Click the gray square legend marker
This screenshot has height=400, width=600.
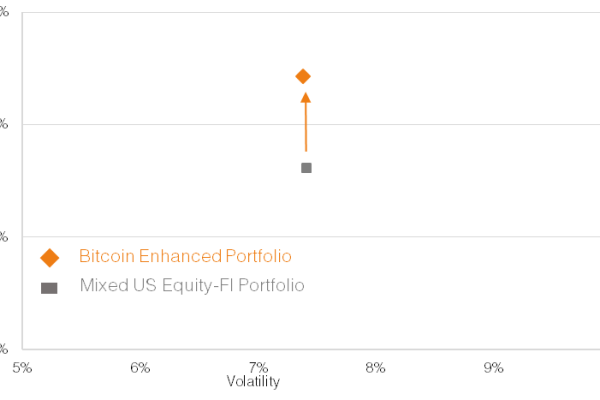point(49,287)
